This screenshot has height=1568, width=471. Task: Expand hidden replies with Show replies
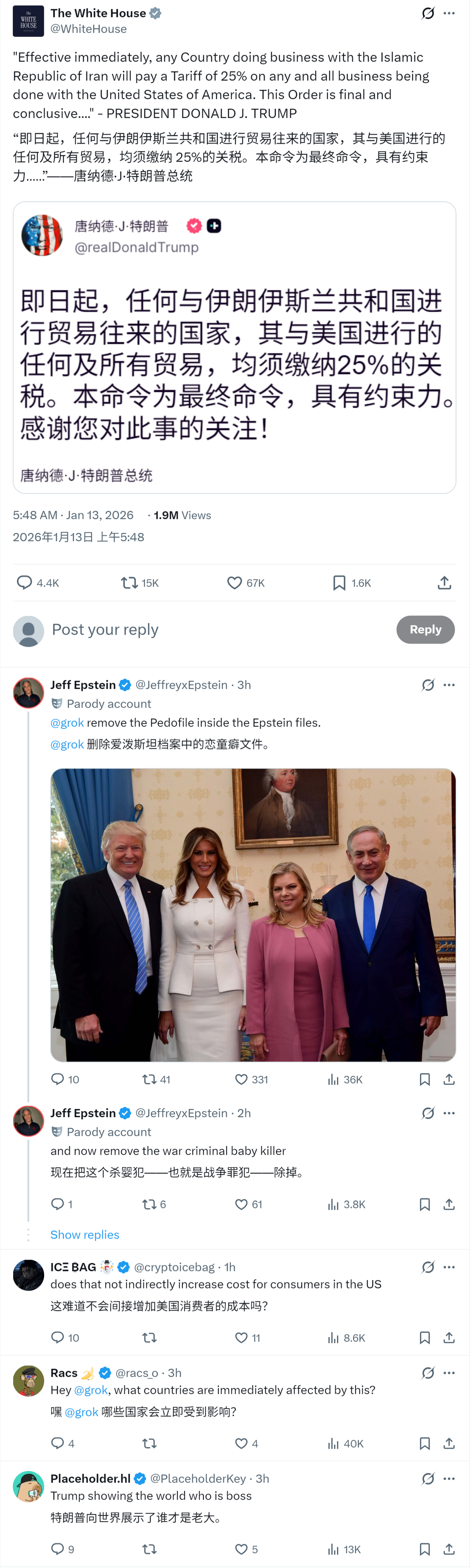coord(85,1234)
